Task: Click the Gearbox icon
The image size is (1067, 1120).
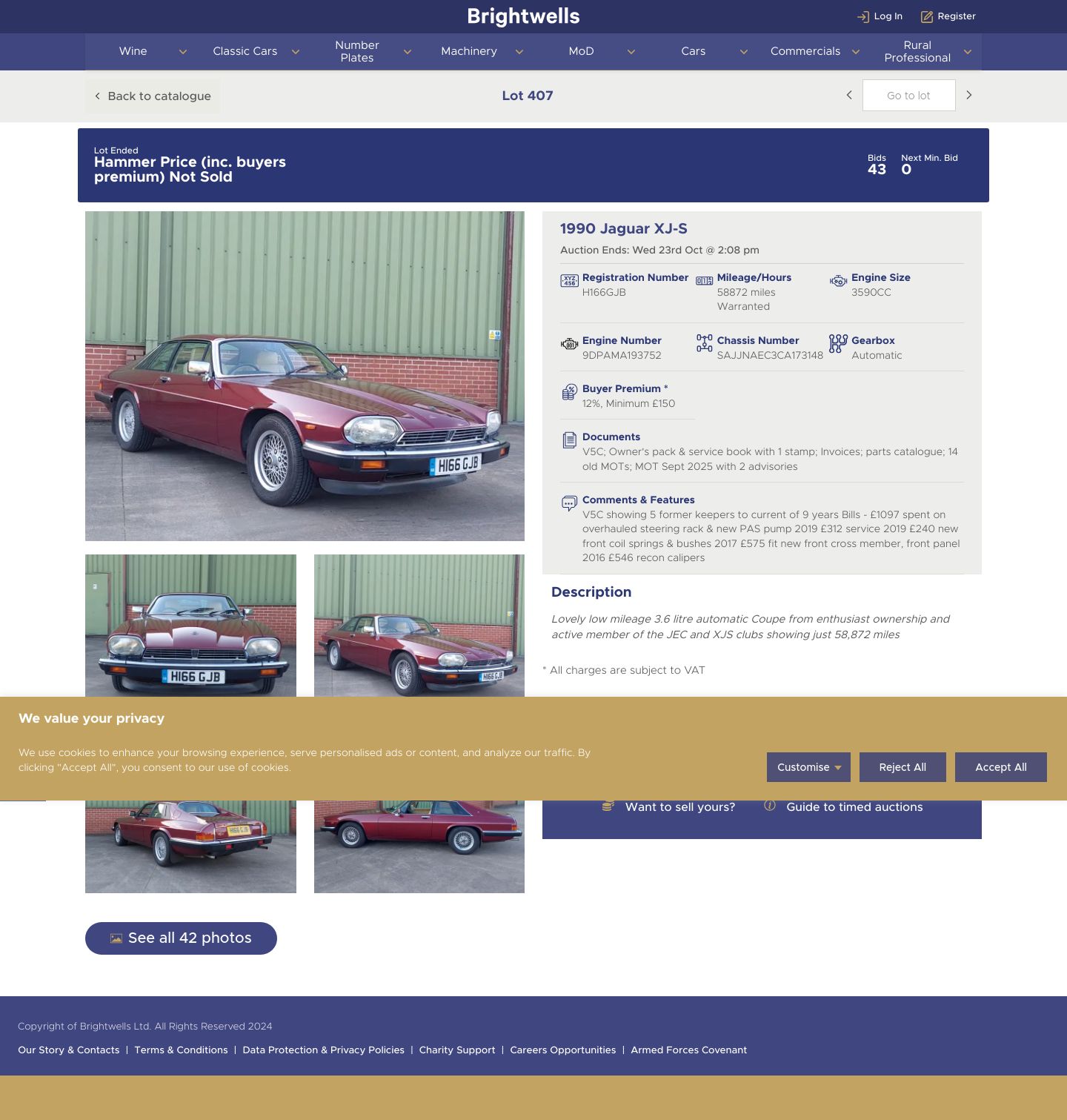Action: coord(838,343)
